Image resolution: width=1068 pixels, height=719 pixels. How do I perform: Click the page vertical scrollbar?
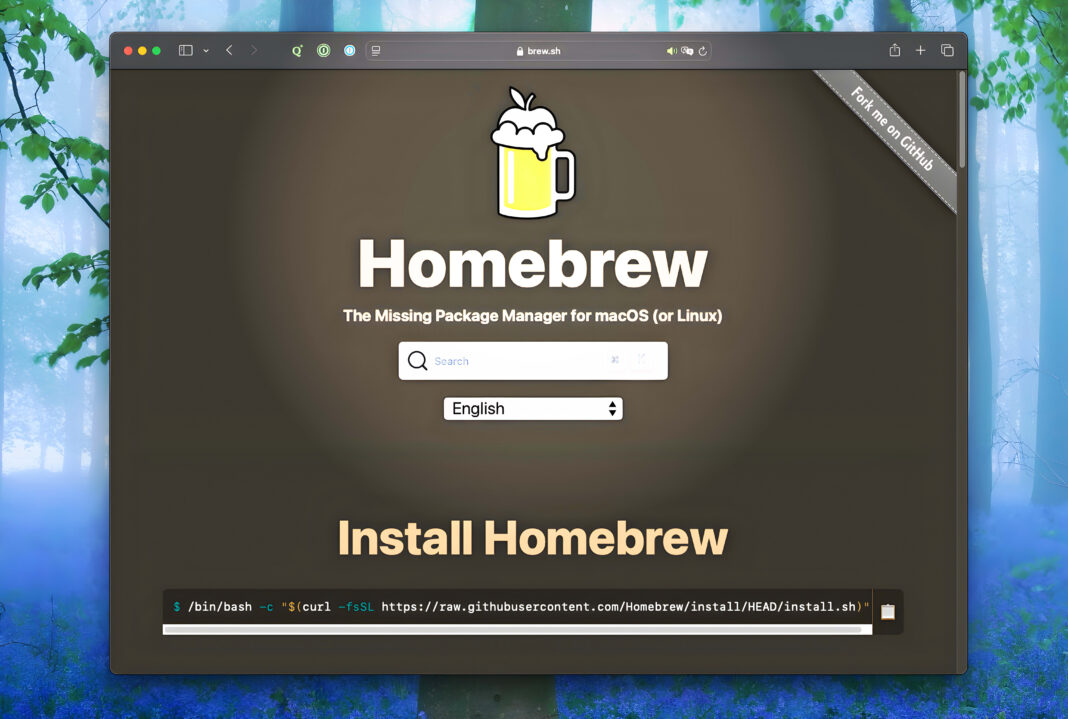[962, 119]
